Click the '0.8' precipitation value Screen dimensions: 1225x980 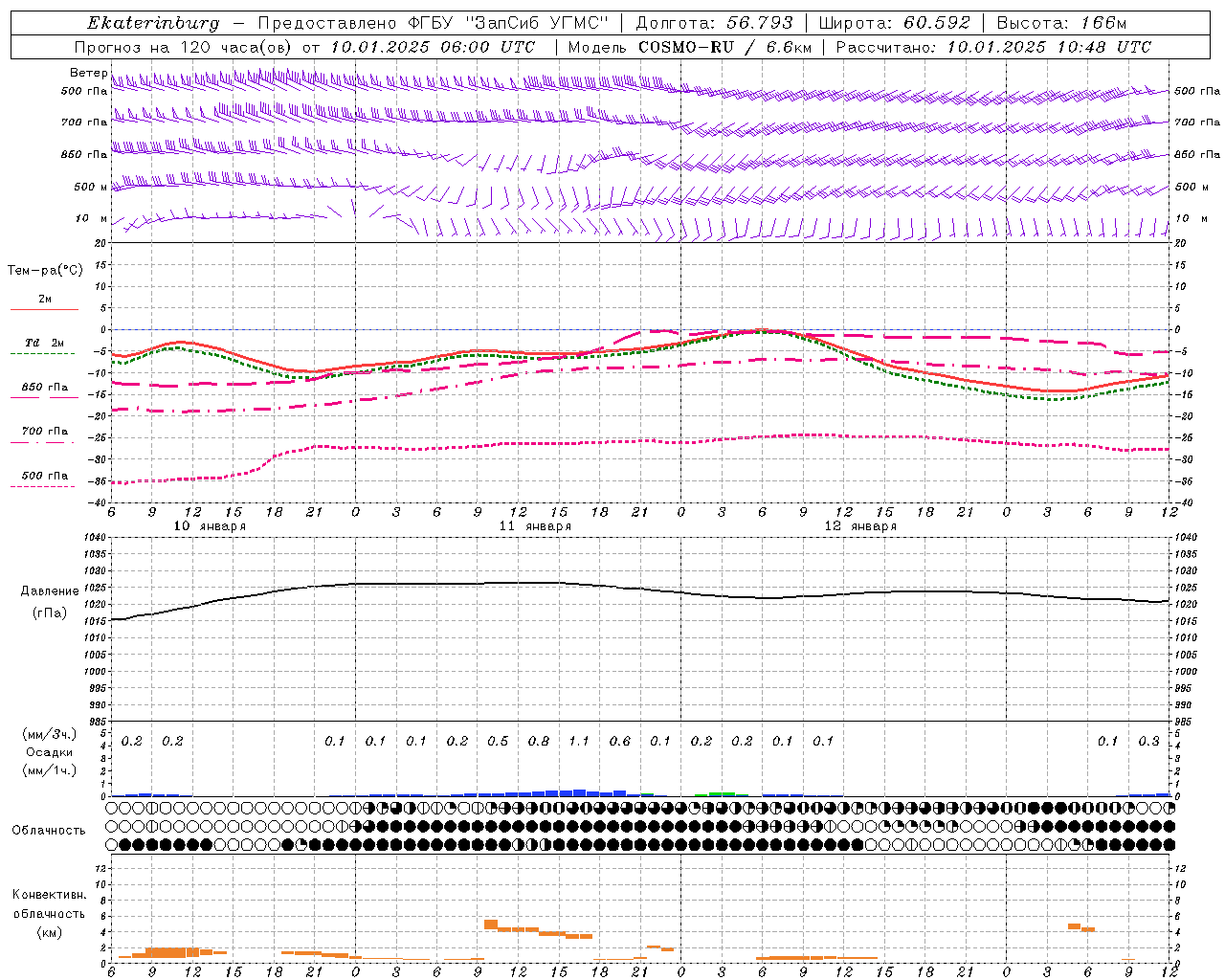[539, 741]
